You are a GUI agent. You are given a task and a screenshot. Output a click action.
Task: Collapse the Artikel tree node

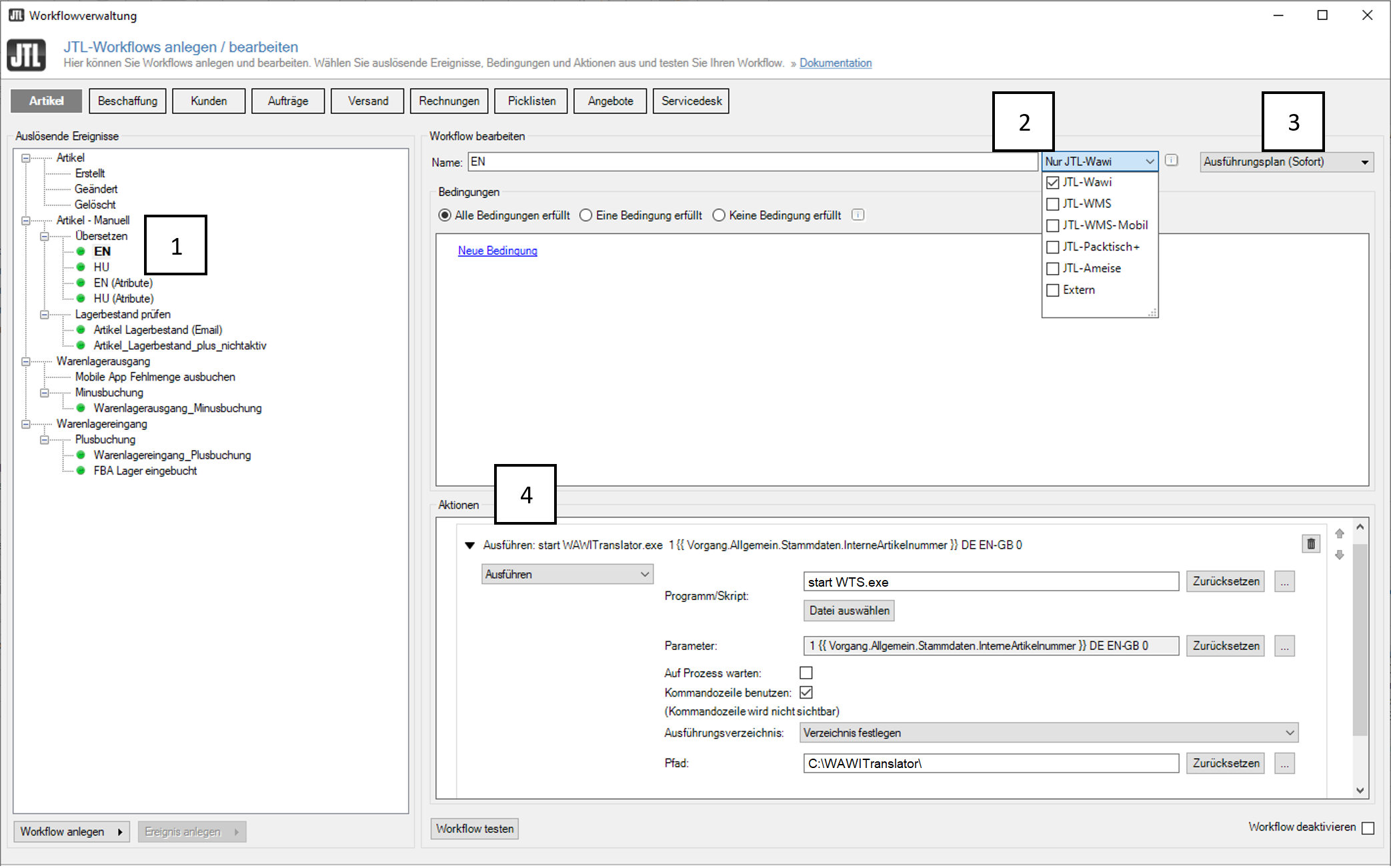(25, 158)
